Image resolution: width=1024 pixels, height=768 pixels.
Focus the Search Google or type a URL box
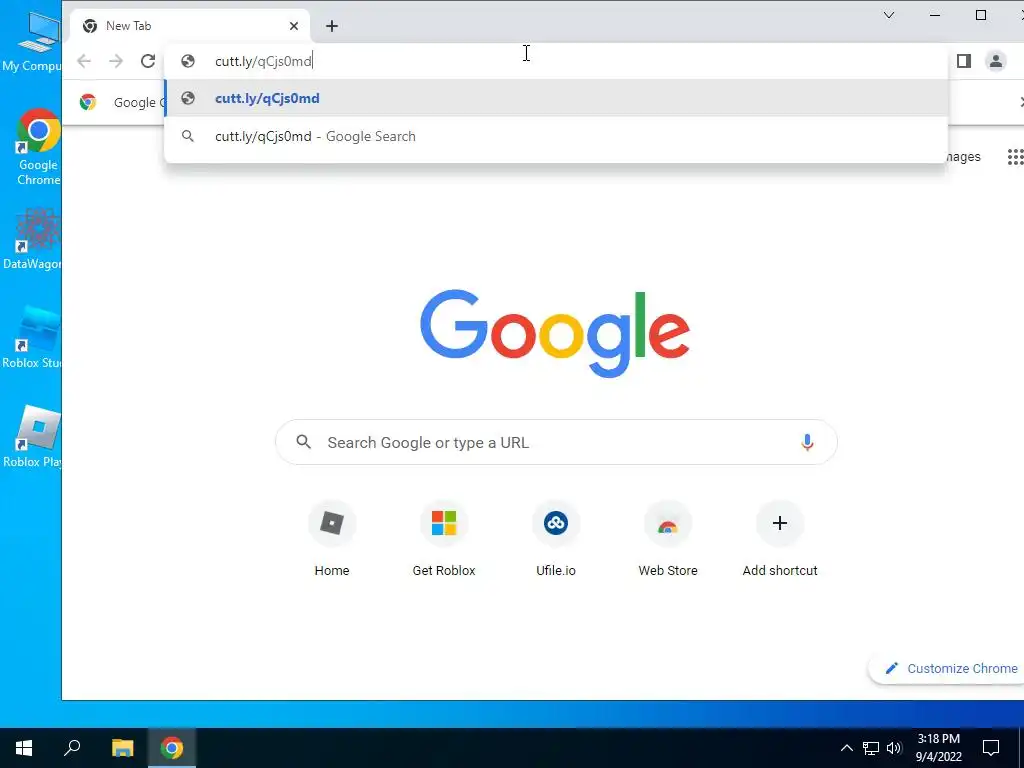tap(556, 442)
